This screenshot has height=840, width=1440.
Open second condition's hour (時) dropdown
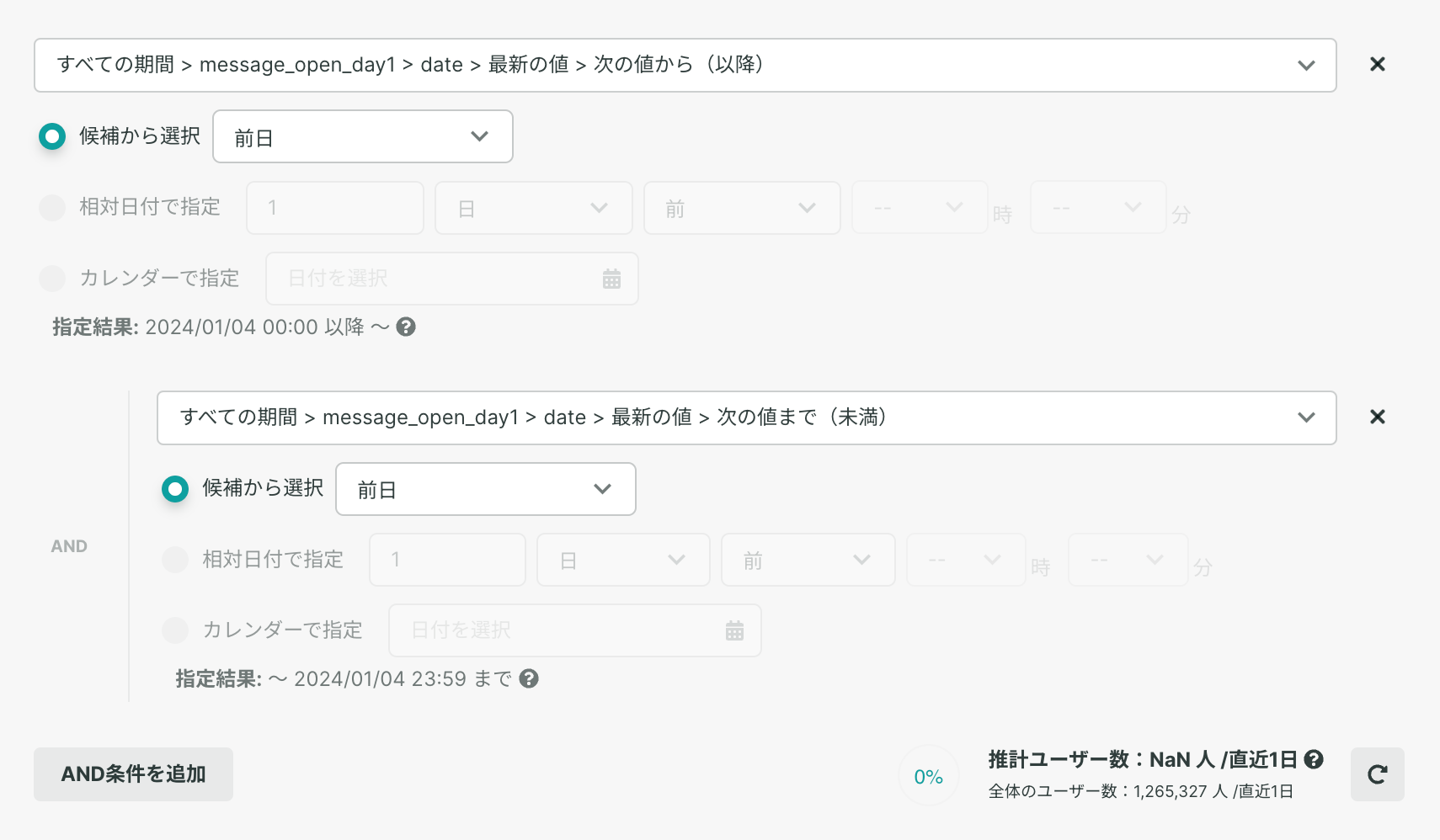click(966, 560)
